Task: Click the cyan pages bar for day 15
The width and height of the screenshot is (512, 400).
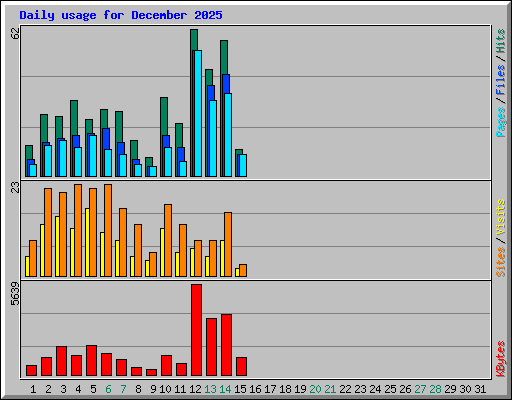Action: coord(243,165)
